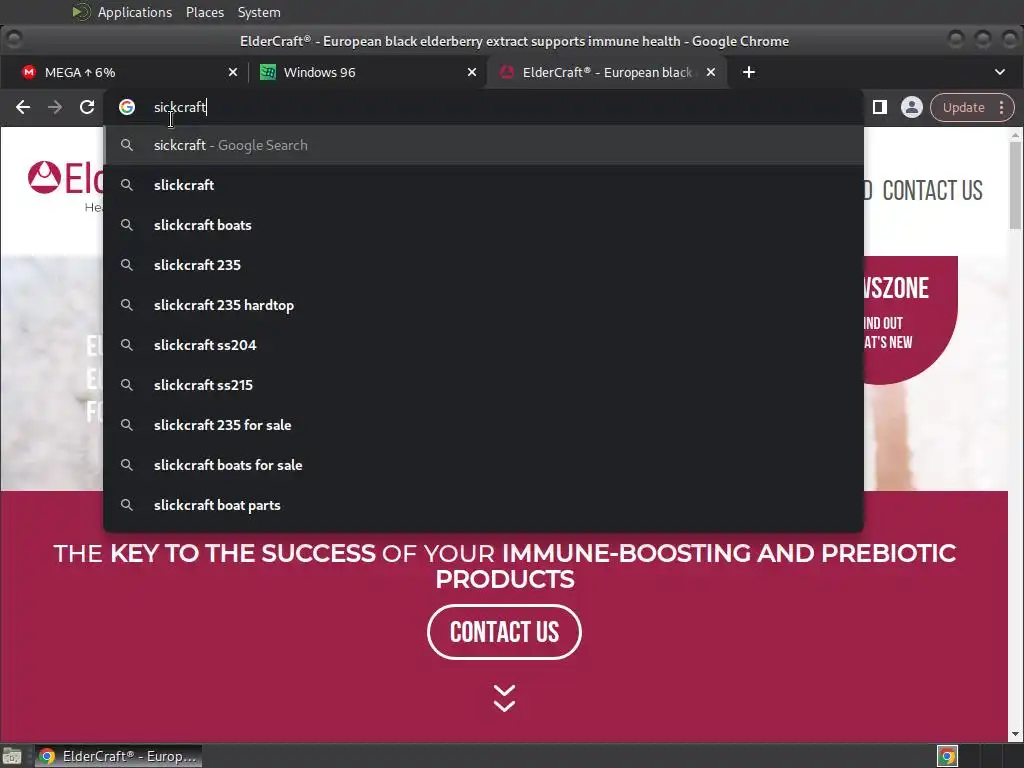Open the Places menu

pyautogui.click(x=204, y=12)
